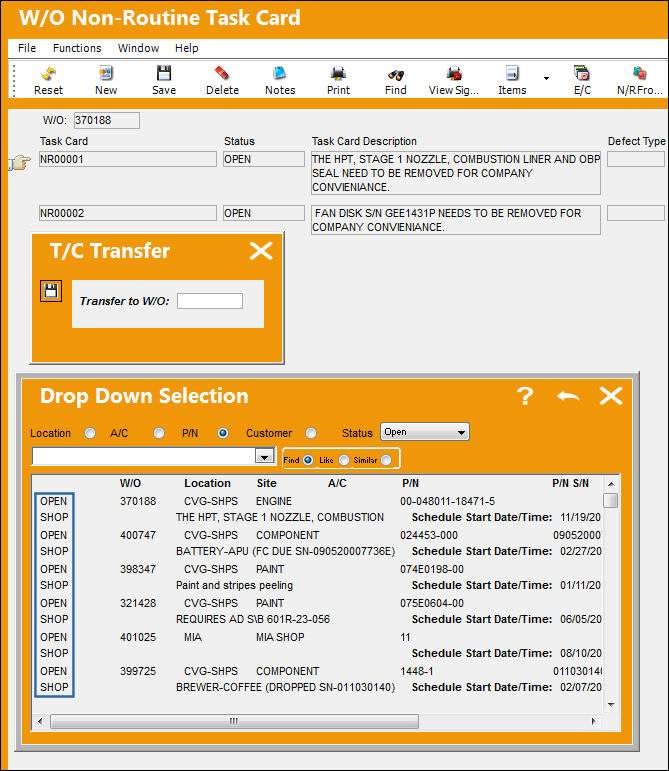
Task: Click the MIA SHOP site cell
Action: tap(280, 637)
